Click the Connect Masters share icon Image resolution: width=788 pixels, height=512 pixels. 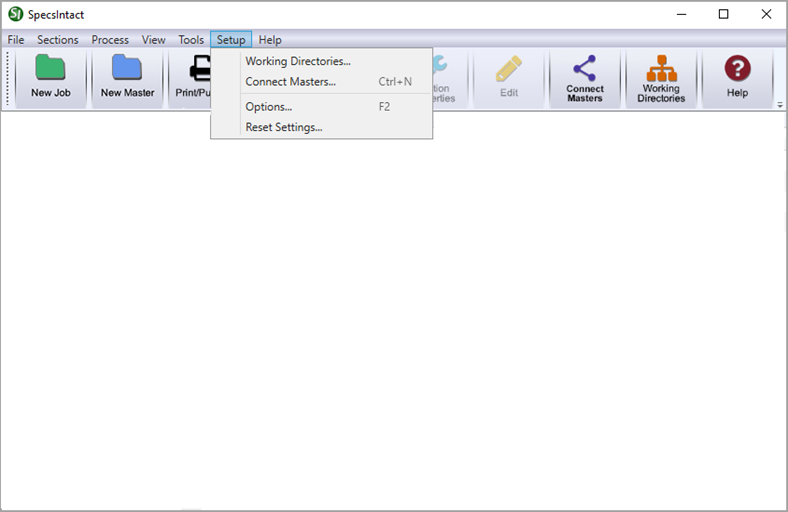584,68
